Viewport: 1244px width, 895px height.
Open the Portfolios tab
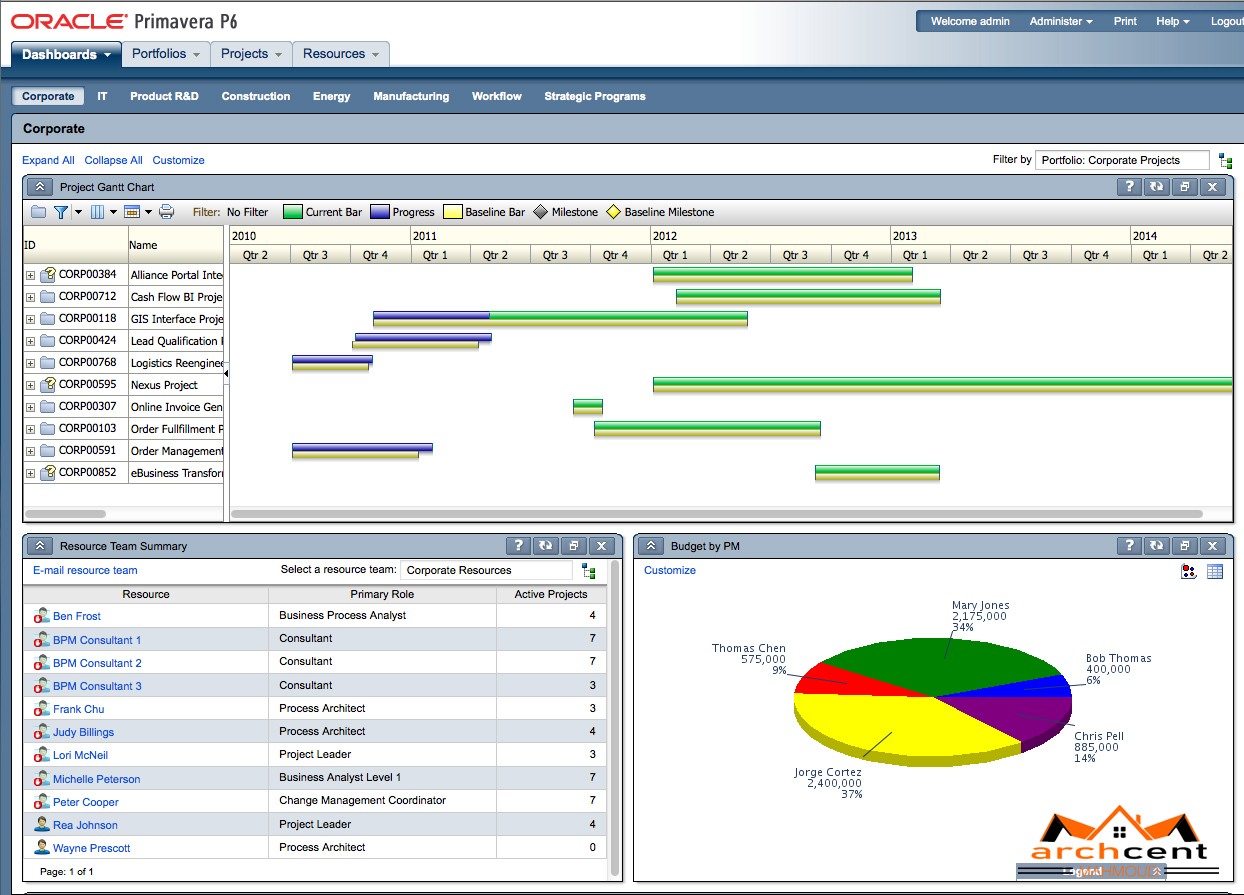(166, 54)
